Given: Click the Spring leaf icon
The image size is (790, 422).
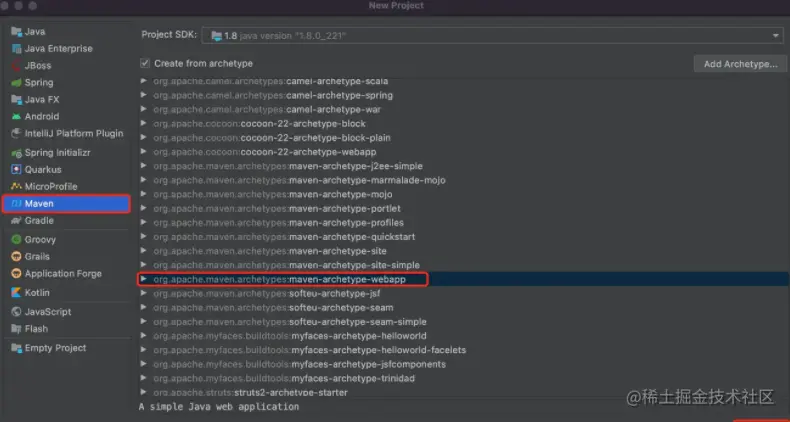Looking at the screenshot, I should [16, 83].
